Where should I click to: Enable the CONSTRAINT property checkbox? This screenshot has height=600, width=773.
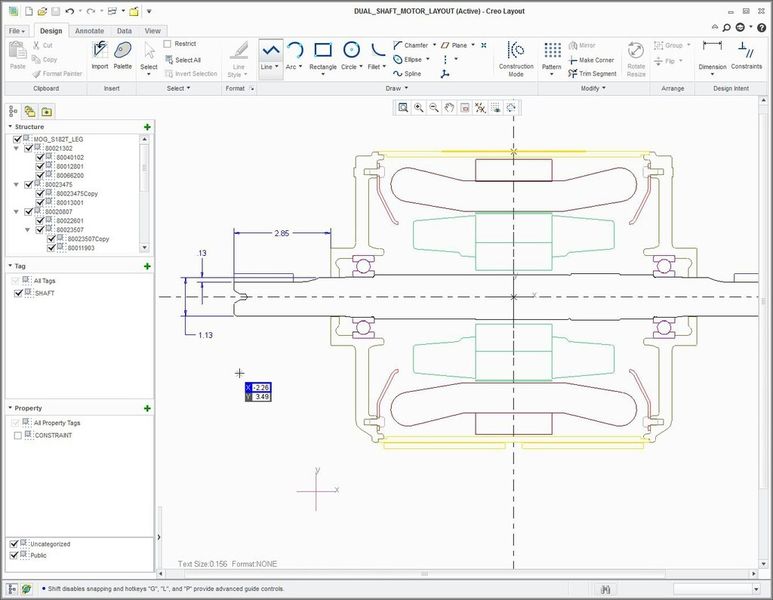pos(18,435)
